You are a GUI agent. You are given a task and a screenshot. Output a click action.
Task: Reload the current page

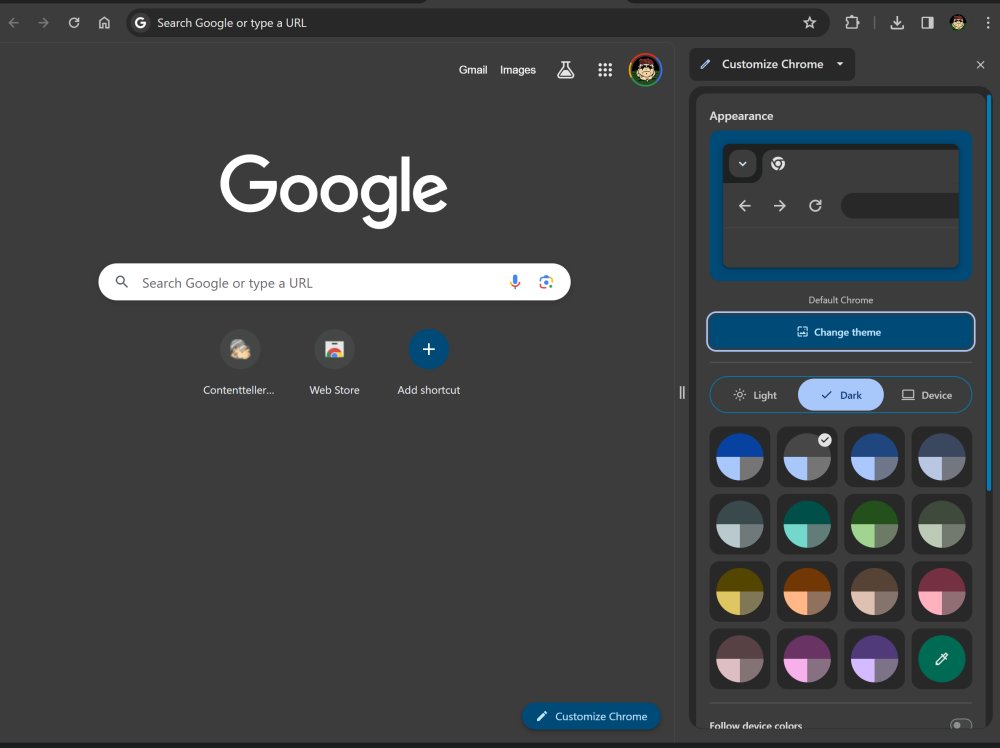(74, 23)
